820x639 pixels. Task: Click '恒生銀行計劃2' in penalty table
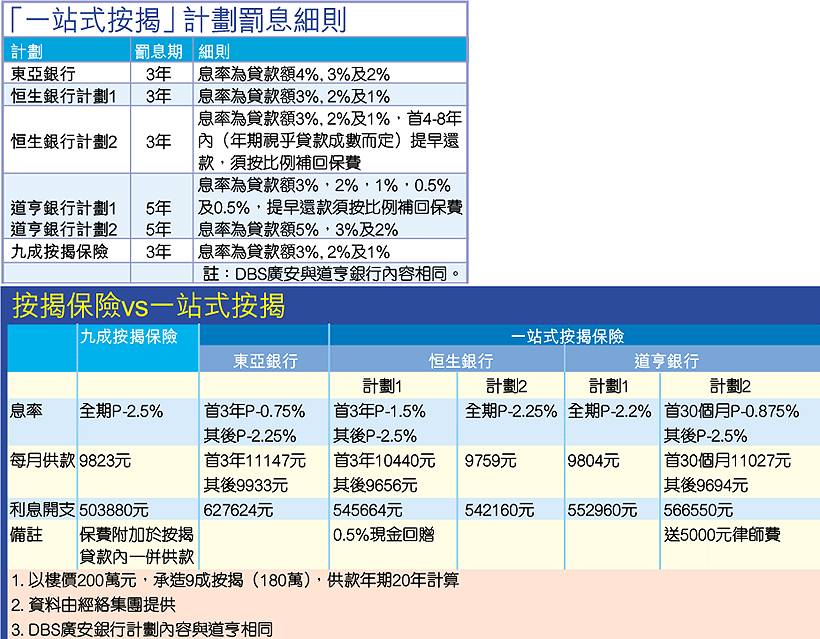64,141
